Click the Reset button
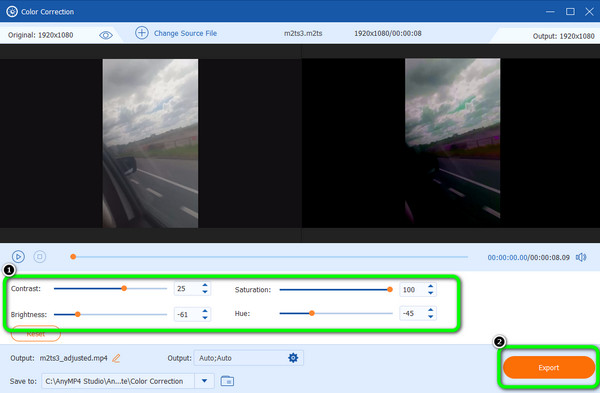Image resolution: width=600 pixels, height=393 pixels. (x=36, y=334)
